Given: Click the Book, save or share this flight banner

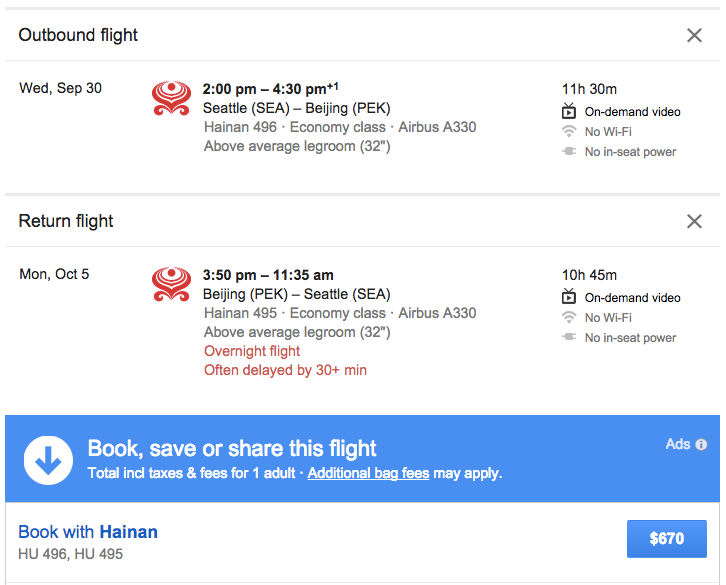Looking at the screenshot, I should coord(232,448).
